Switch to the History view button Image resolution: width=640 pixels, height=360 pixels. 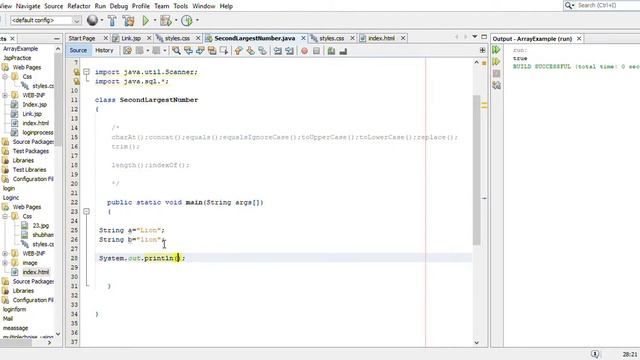[x=104, y=50]
